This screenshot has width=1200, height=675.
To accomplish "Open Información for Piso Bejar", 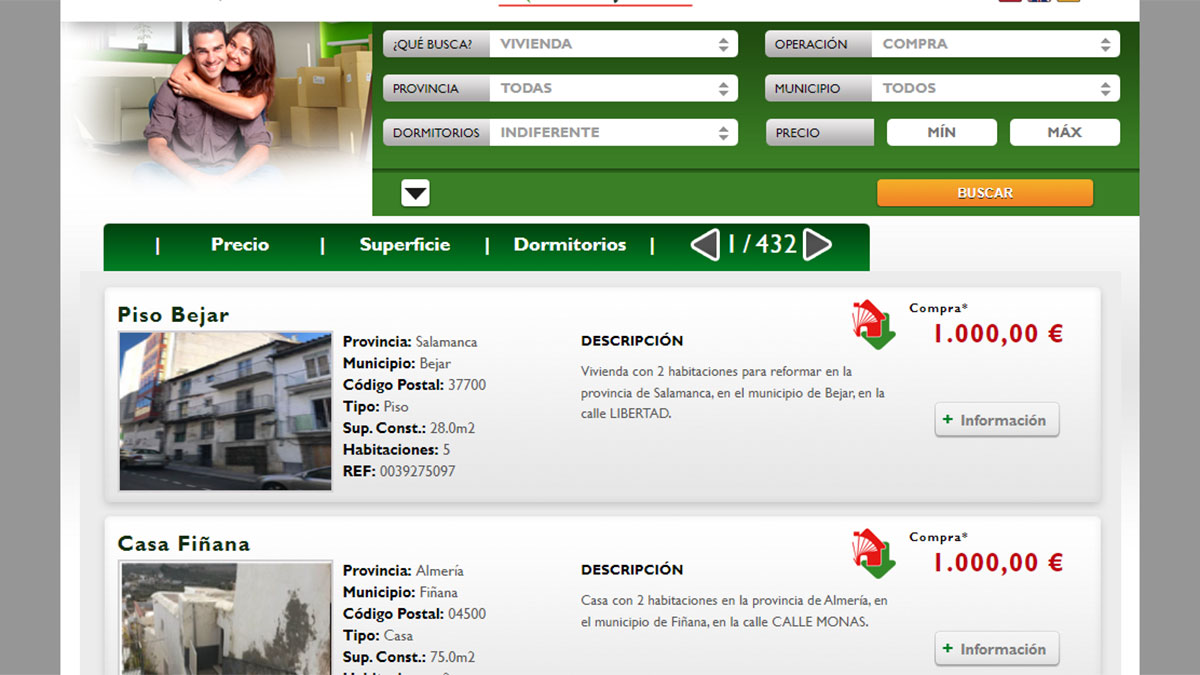I will [996, 420].
